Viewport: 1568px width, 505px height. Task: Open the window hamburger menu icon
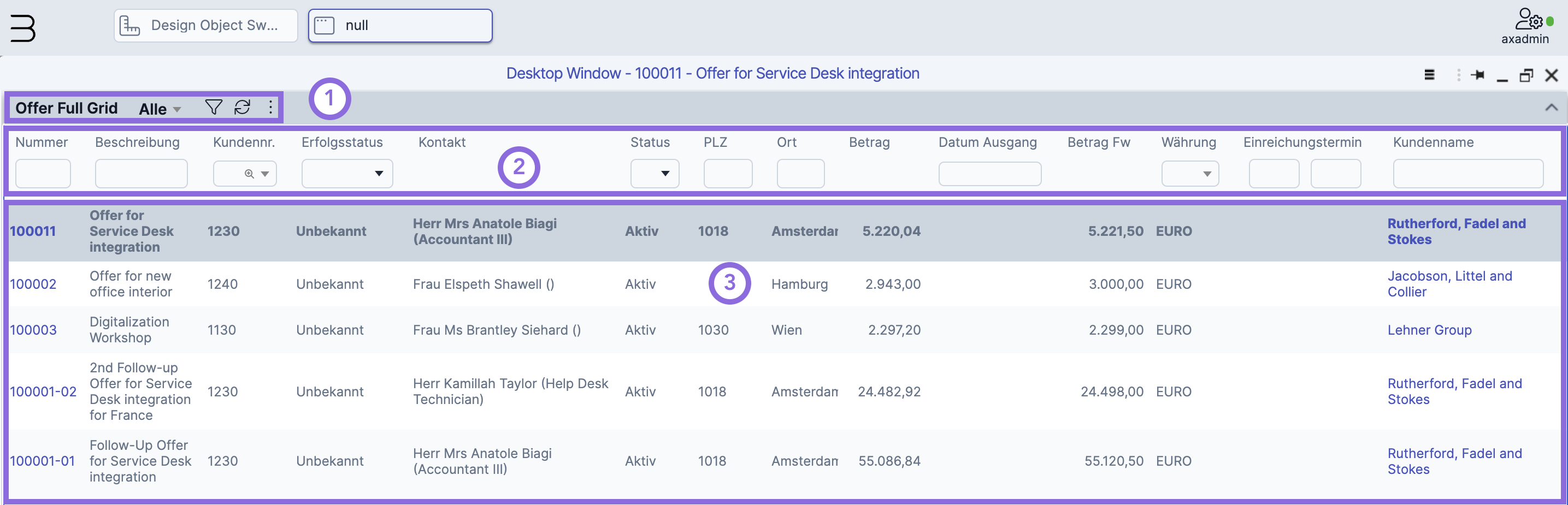click(1429, 75)
